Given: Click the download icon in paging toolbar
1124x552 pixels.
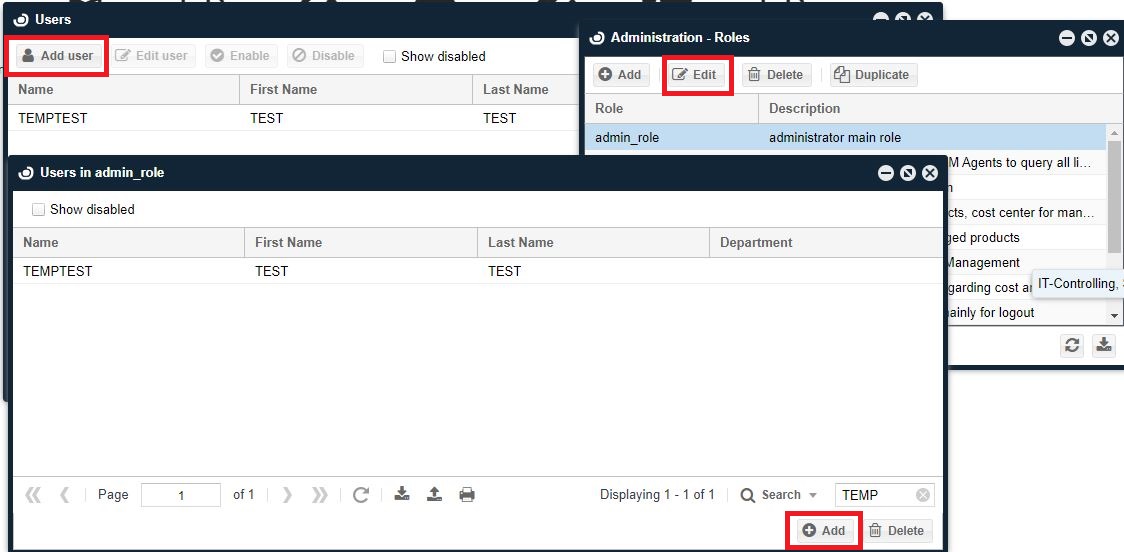Looking at the screenshot, I should (x=402, y=494).
